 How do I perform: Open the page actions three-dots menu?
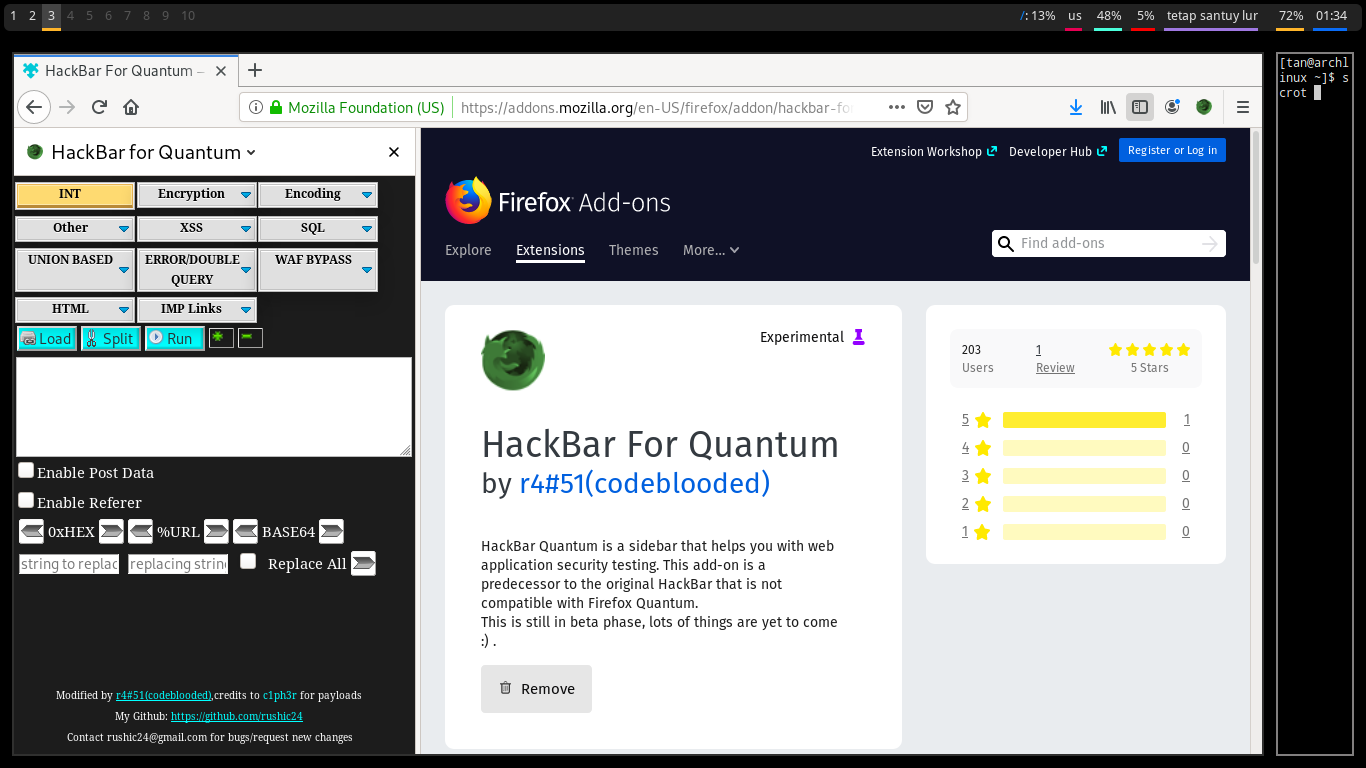pyautogui.click(x=897, y=107)
